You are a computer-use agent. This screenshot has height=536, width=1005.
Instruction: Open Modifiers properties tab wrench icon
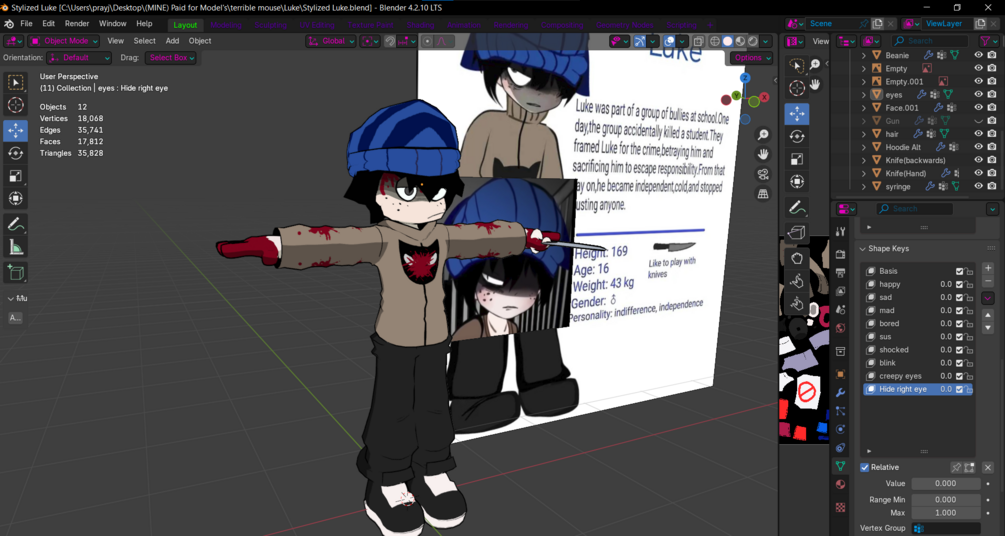(841, 392)
